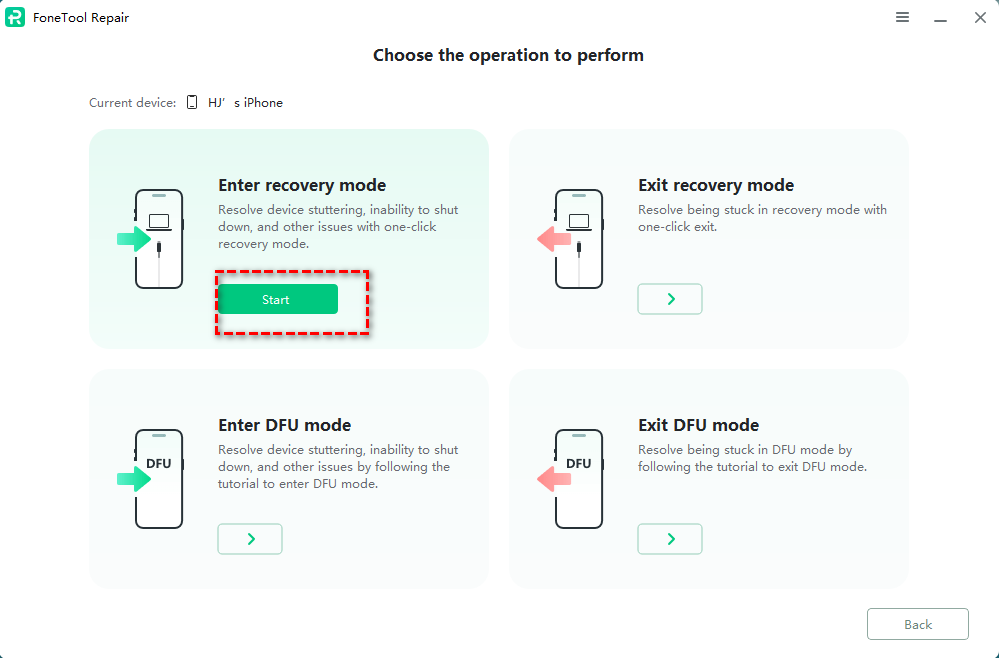Click the Enter recovery mode phone illustration

(157, 239)
